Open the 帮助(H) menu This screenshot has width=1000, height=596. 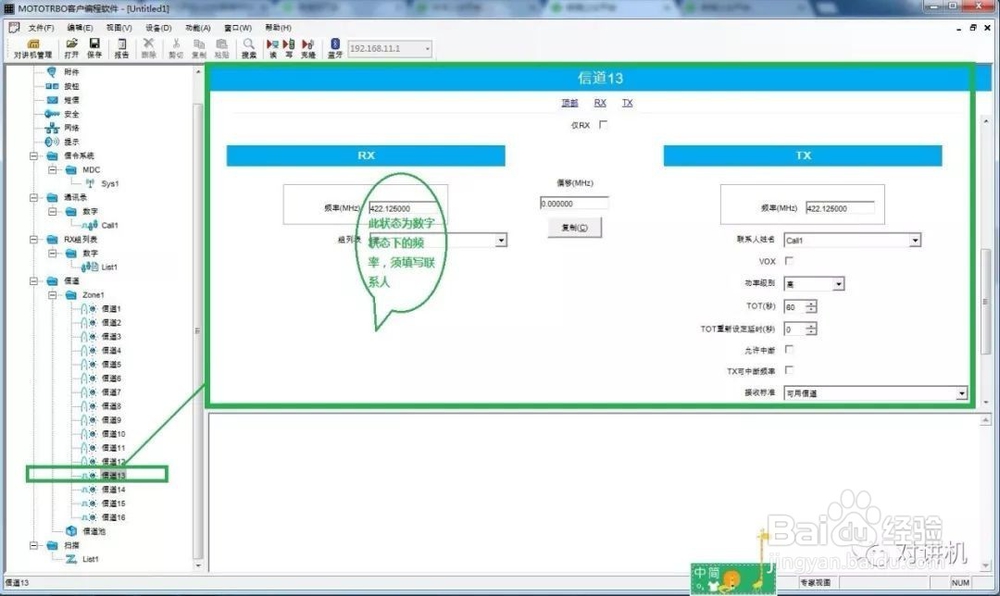[278, 28]
